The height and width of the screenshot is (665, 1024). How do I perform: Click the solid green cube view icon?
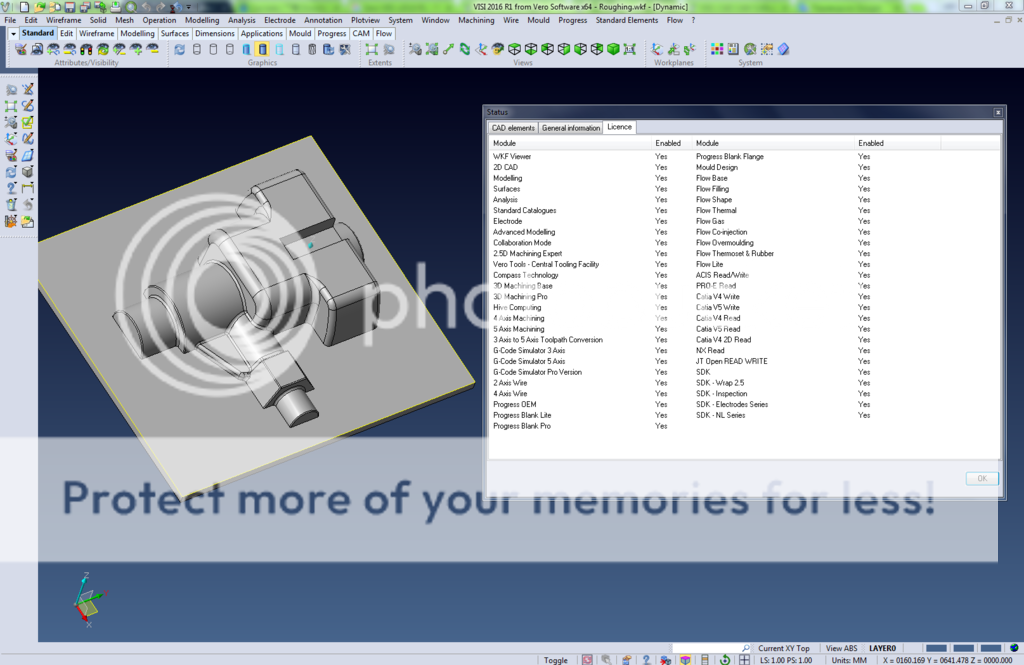coord(613,49)
